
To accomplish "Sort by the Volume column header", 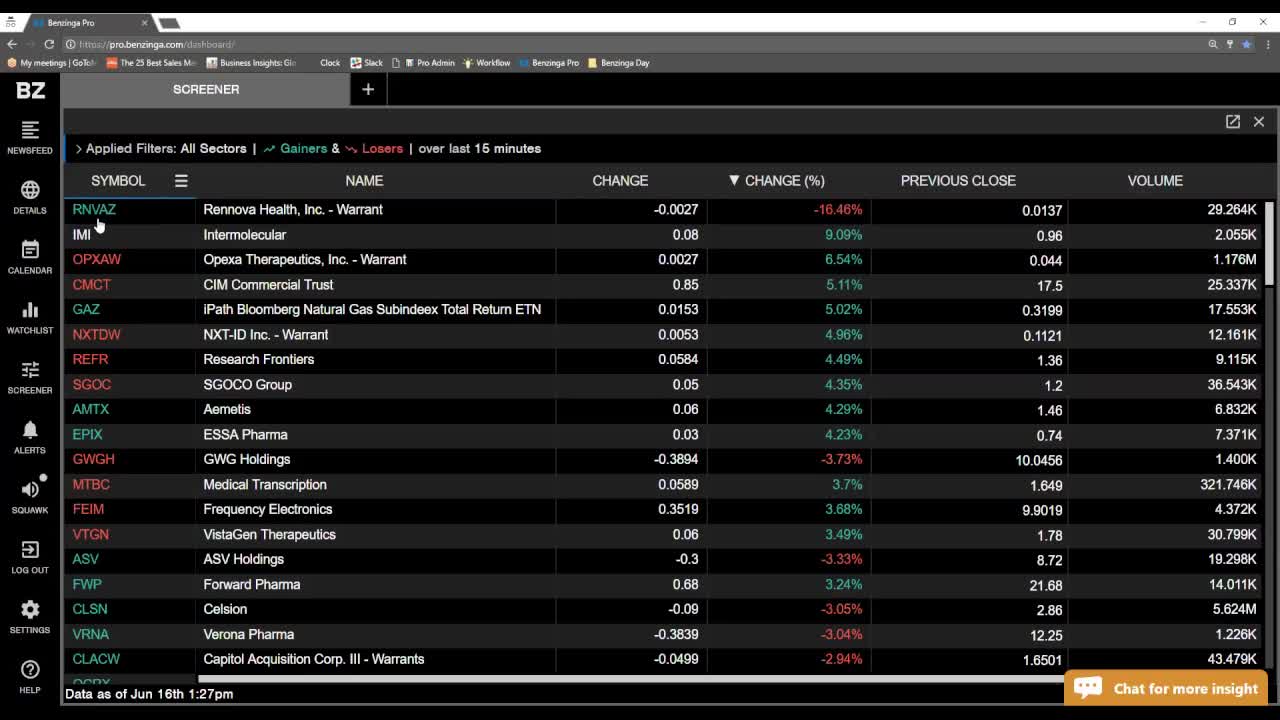I will pos(1155,181).
